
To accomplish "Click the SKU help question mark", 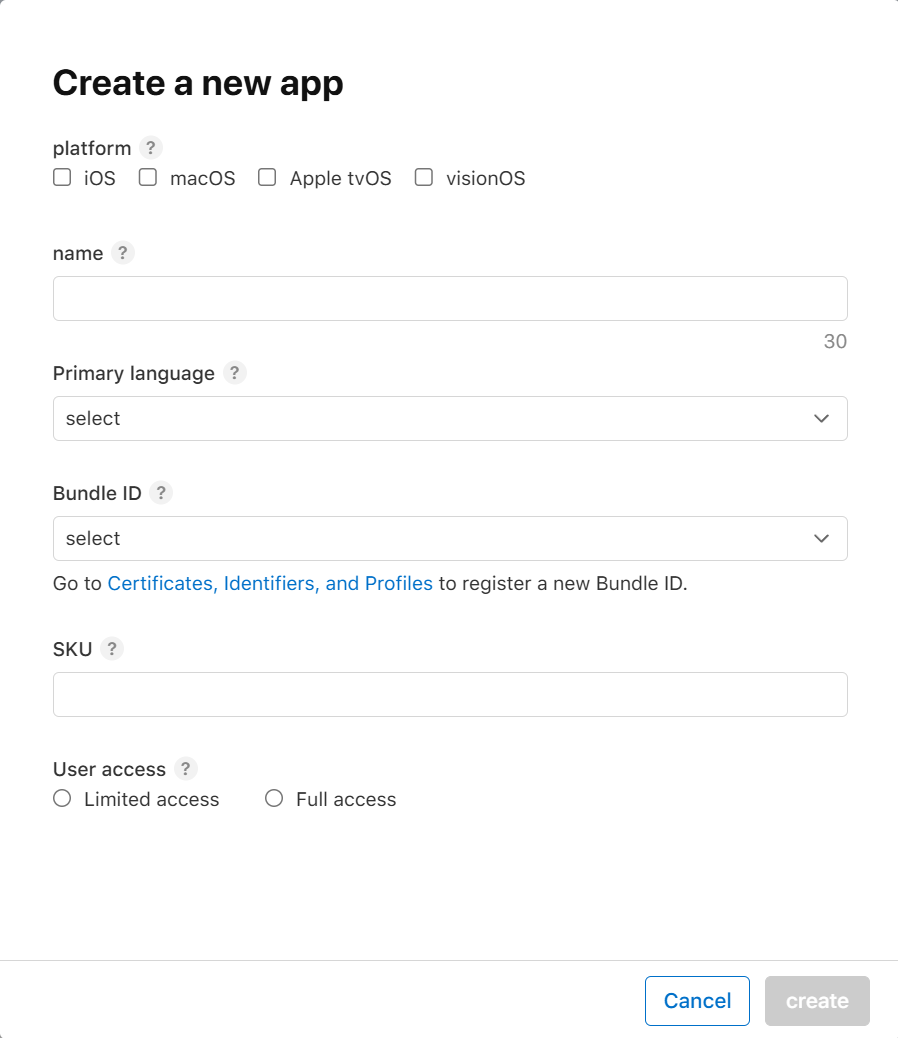I will pyautogui.click(x=112, y=649).
